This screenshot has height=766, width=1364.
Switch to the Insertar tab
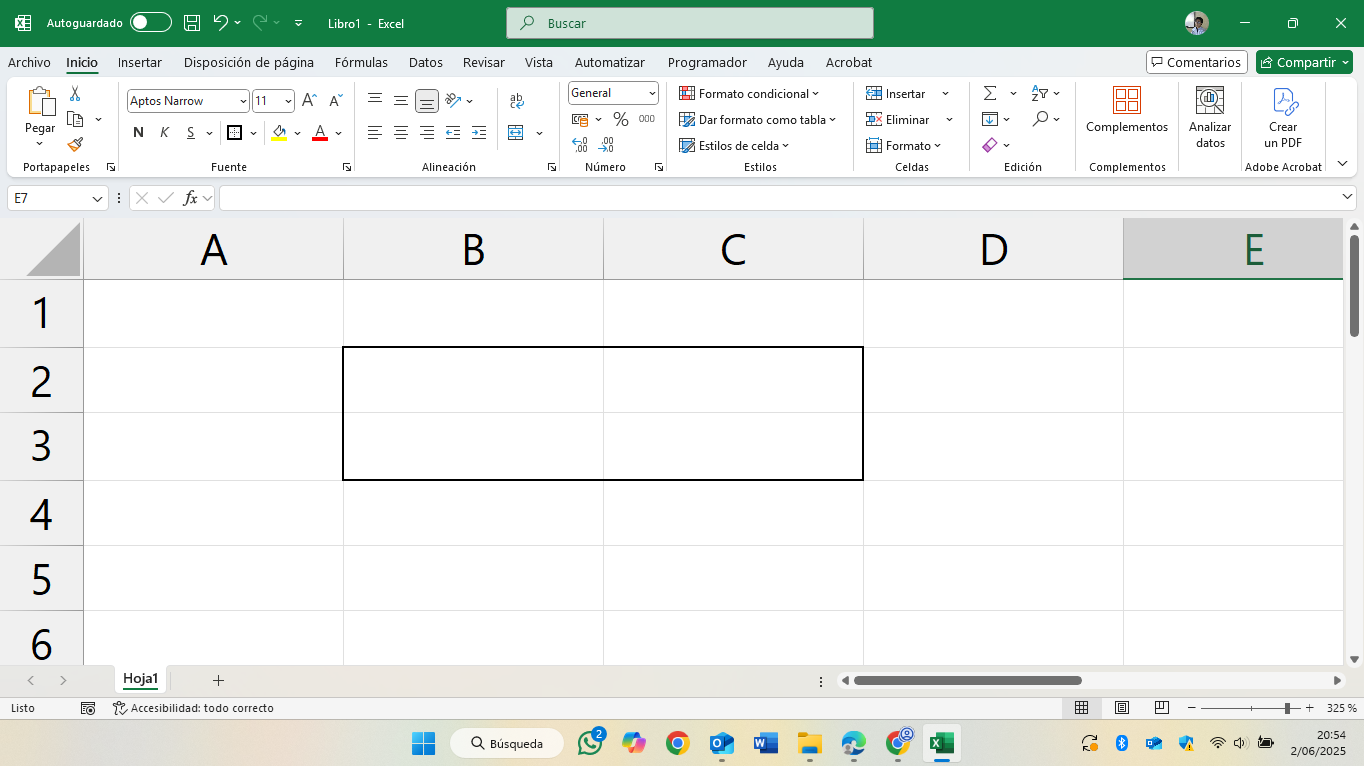[140, 62]
